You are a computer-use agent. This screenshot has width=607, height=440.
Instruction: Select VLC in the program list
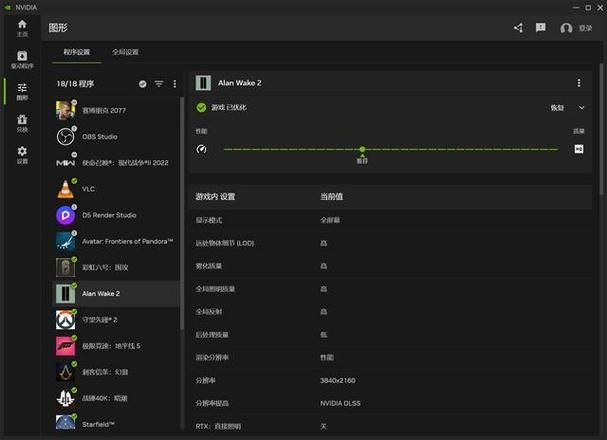pos(116,189)
